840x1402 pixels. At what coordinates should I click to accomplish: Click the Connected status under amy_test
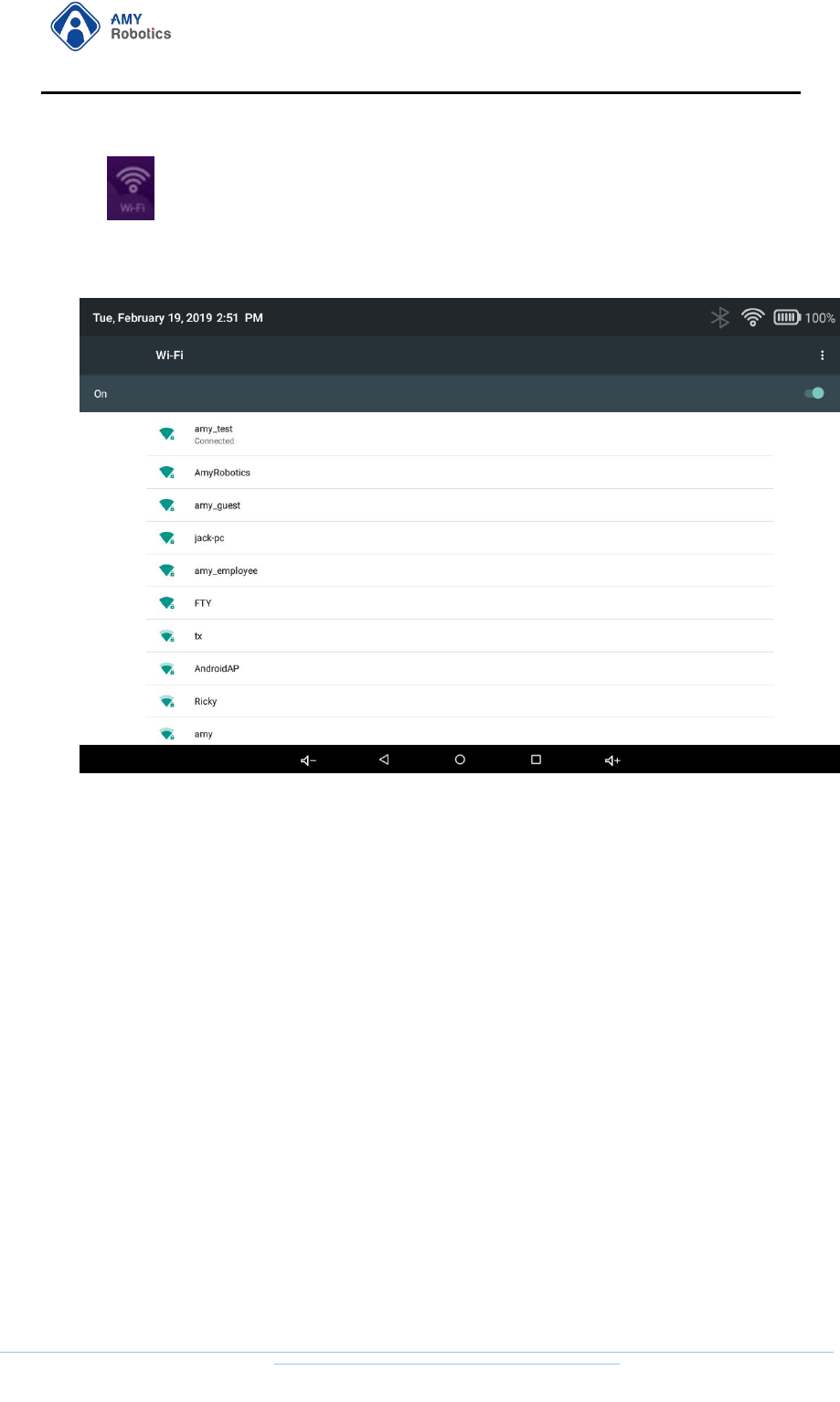[214, 441]
